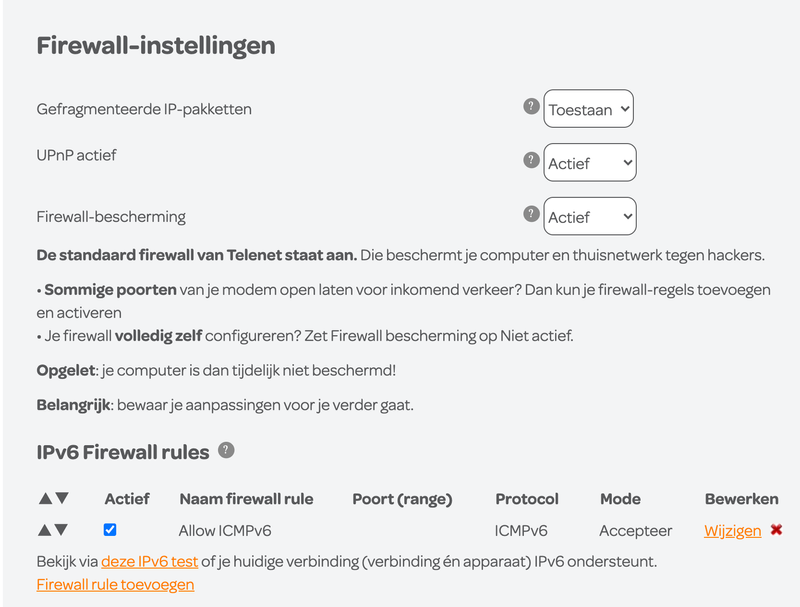Click Firewall rule toevoegen link
Screen dimensions: 800x607
(115, 585)
